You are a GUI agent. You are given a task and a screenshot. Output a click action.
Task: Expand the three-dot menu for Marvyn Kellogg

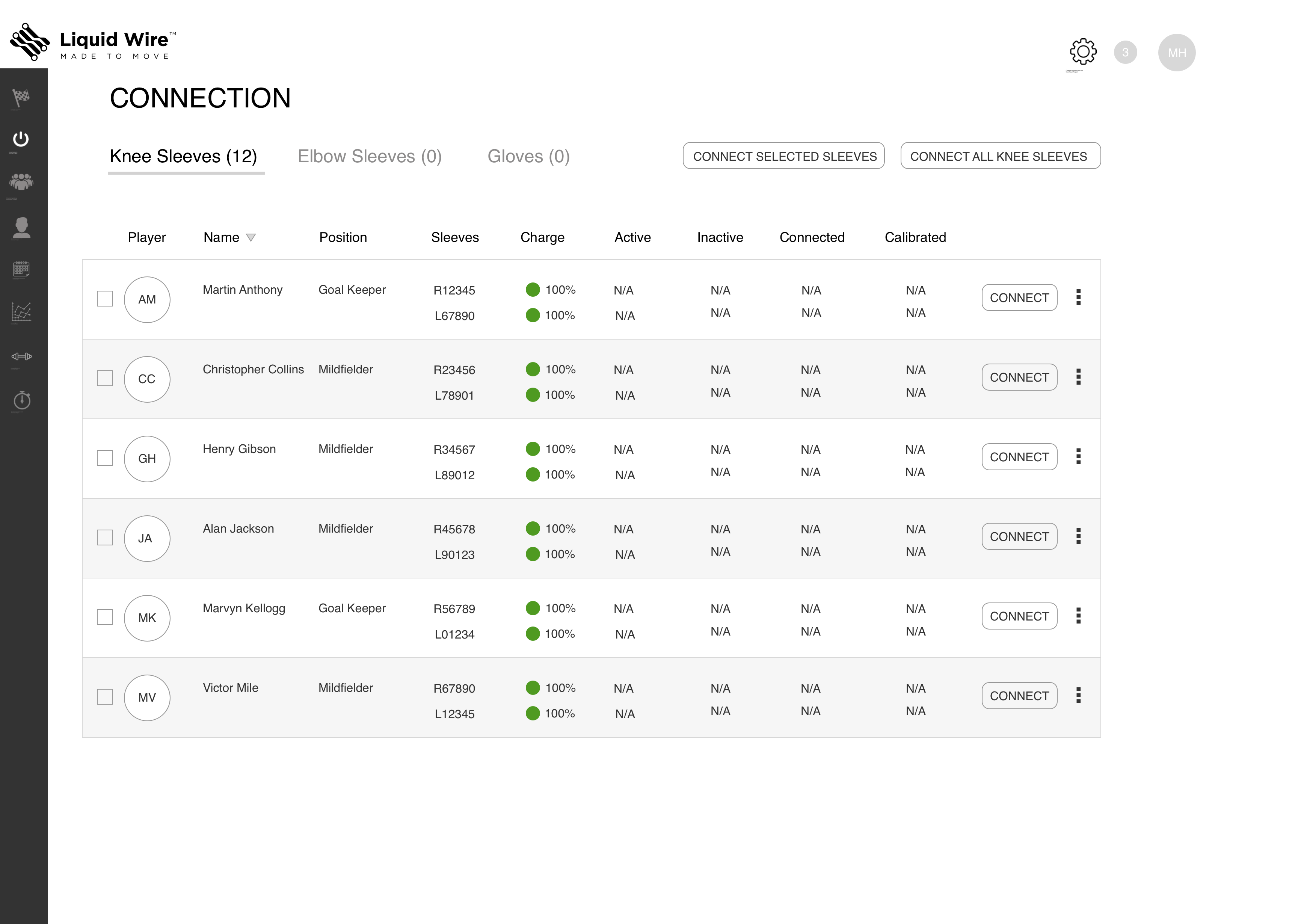point(1079,616)
